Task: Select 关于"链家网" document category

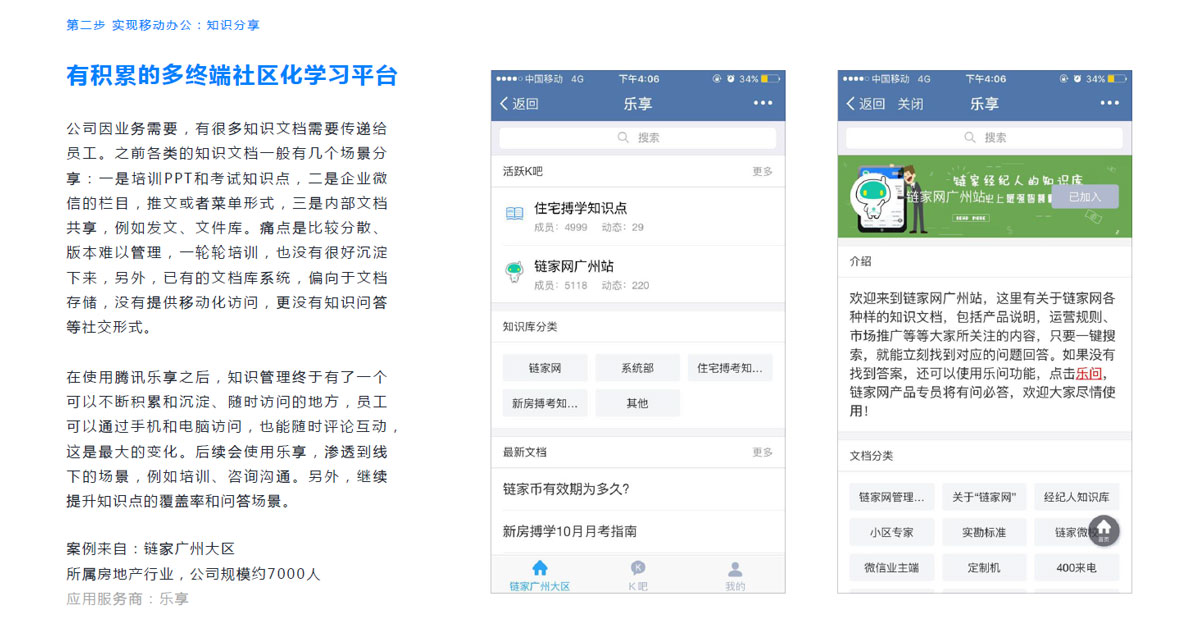Action: pos(984,497)
